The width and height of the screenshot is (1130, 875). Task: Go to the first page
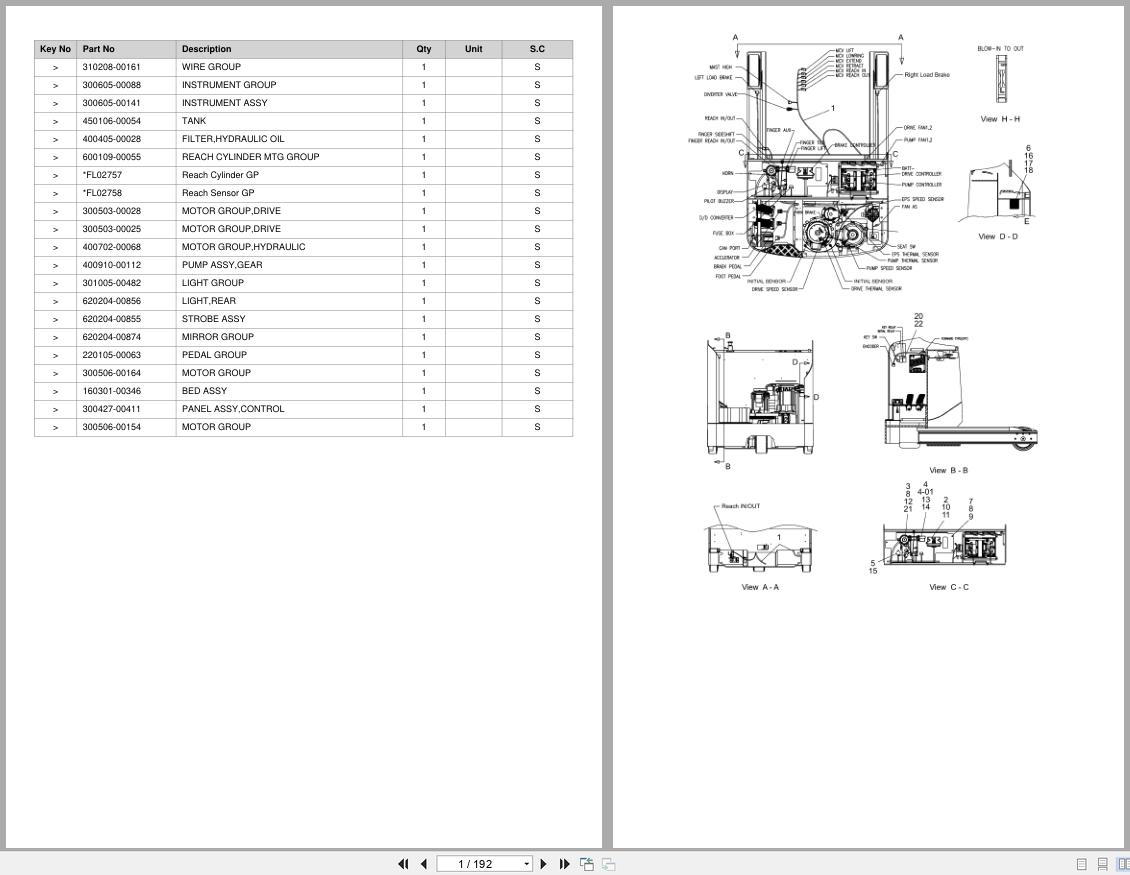pos(404,863)
